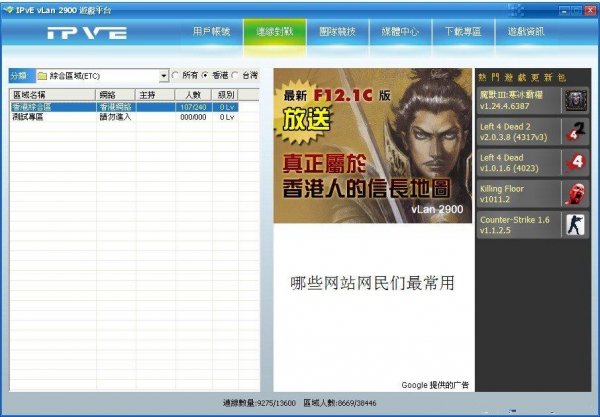This screenshot has height=417, width=600.
Task: Click the Left 4 Dead 2 v2.0.3.8 label
Action: (x=514, y=132)
